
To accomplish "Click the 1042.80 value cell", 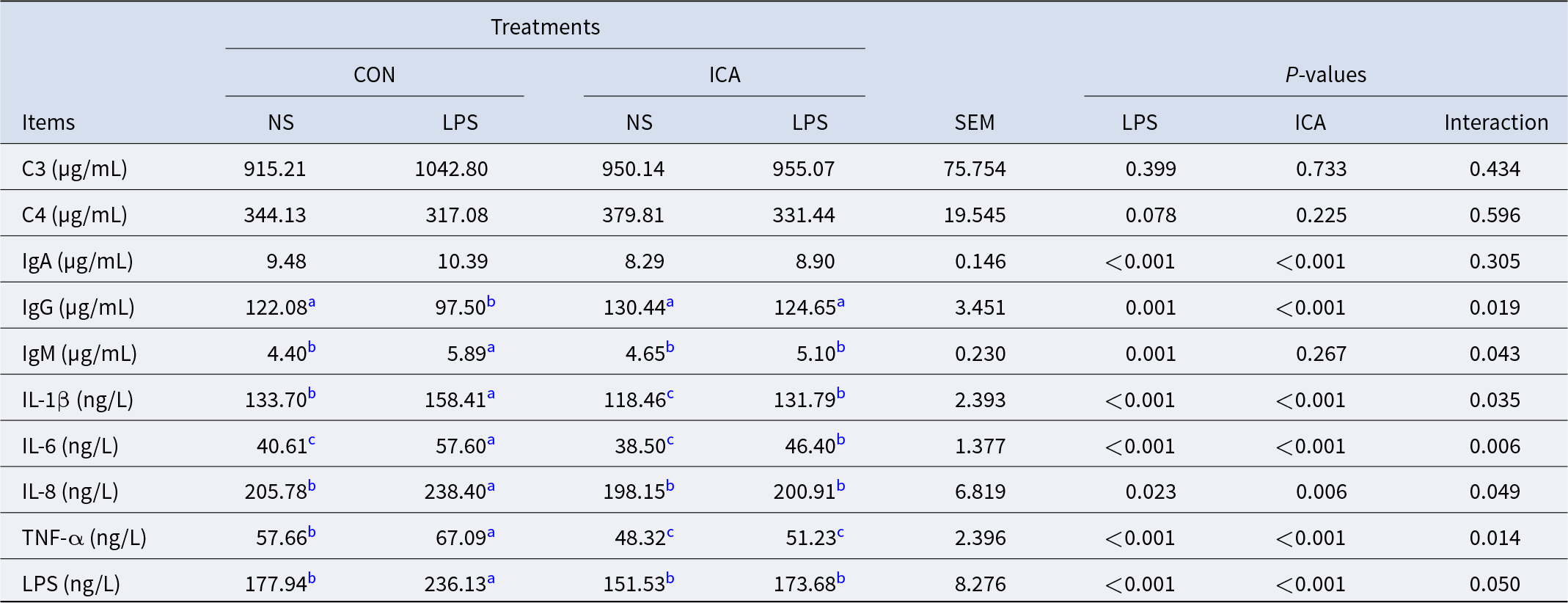I will click(x=451, y=169).
